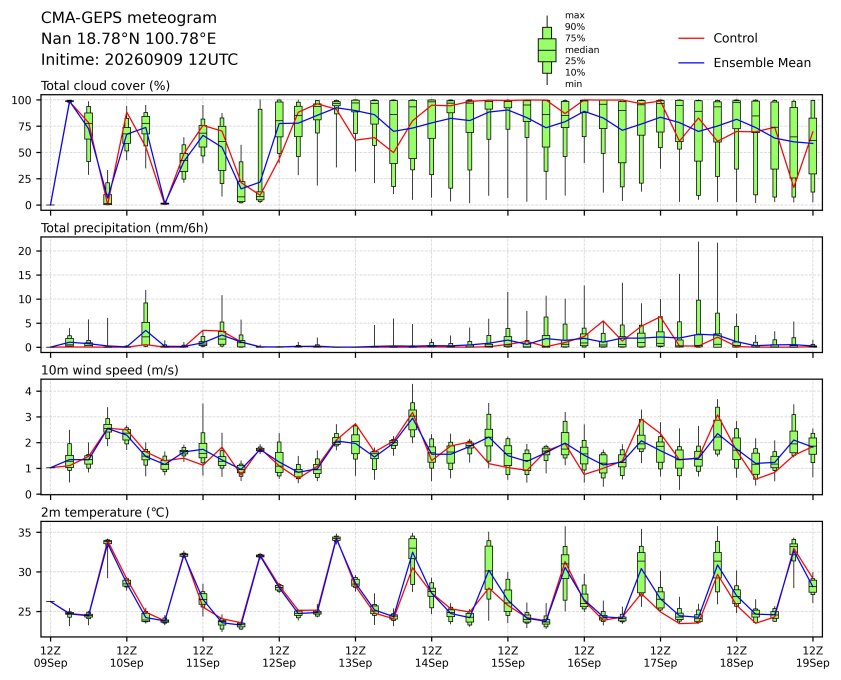This screenshot has height=680, width=841.
Task: Click the Total precipitation panel title
Action: click(x=124, y=228)
